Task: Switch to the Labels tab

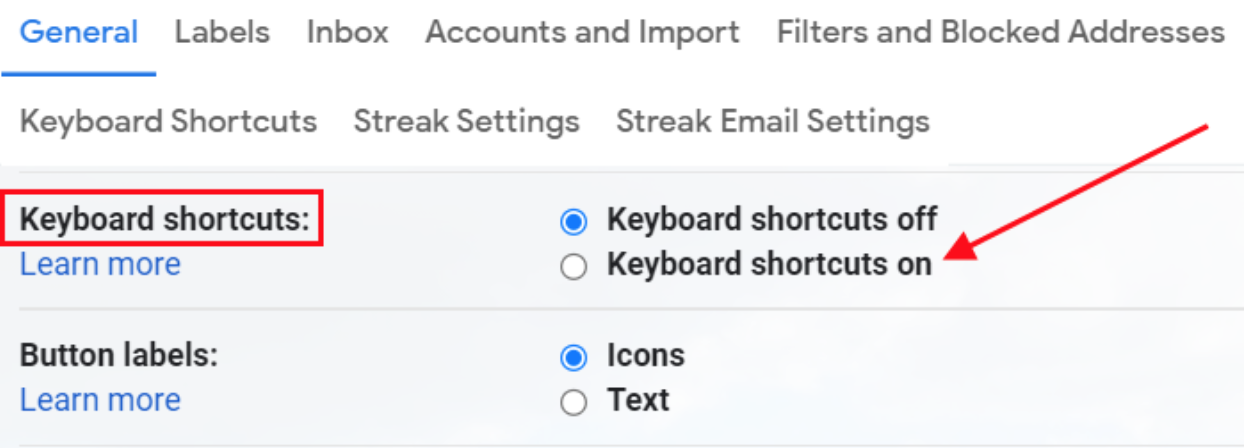Action: (222, 33)
